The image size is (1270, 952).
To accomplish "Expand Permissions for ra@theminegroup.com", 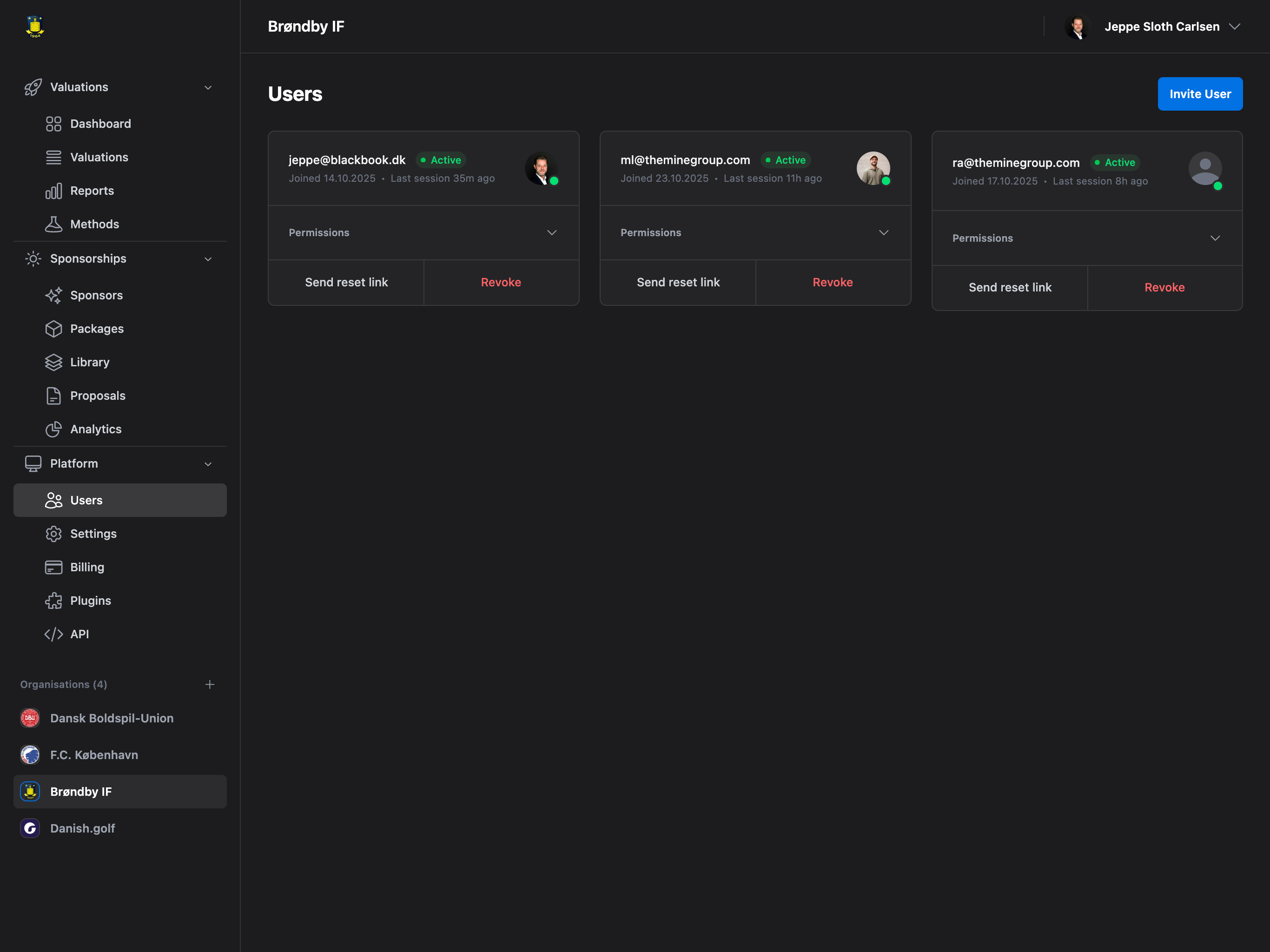I will 1215,238.
